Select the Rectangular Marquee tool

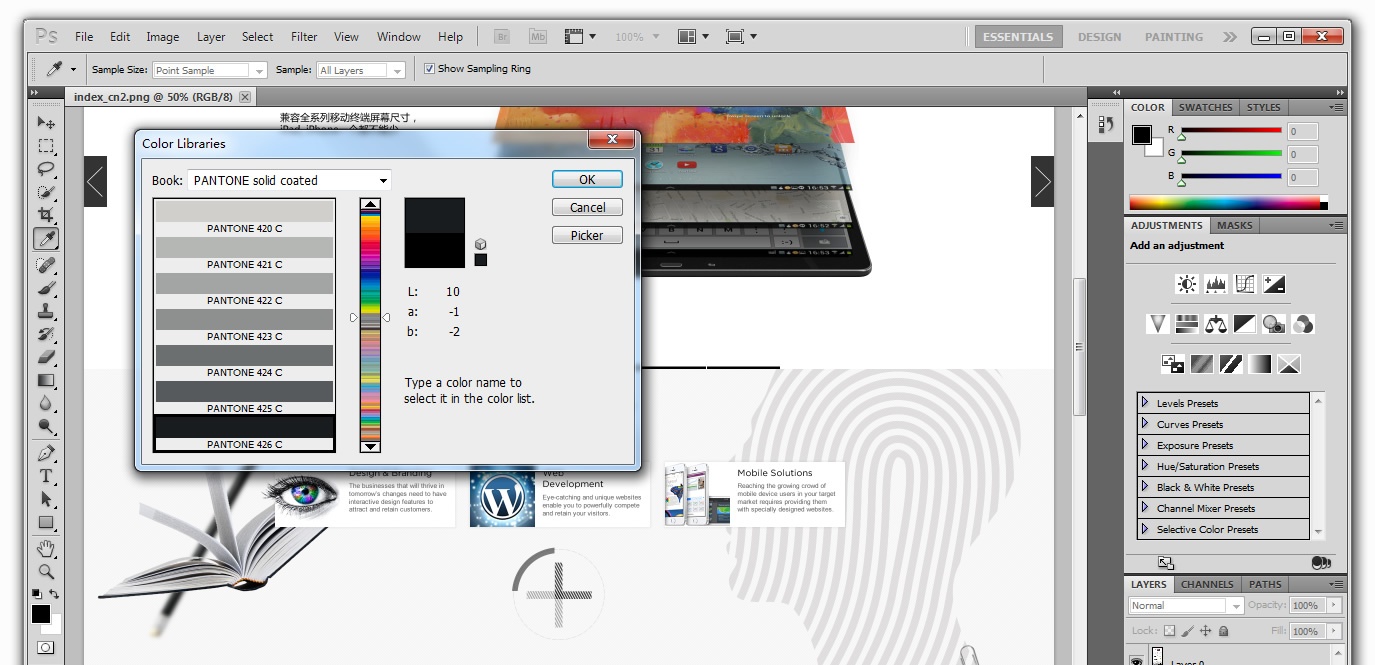46,146
